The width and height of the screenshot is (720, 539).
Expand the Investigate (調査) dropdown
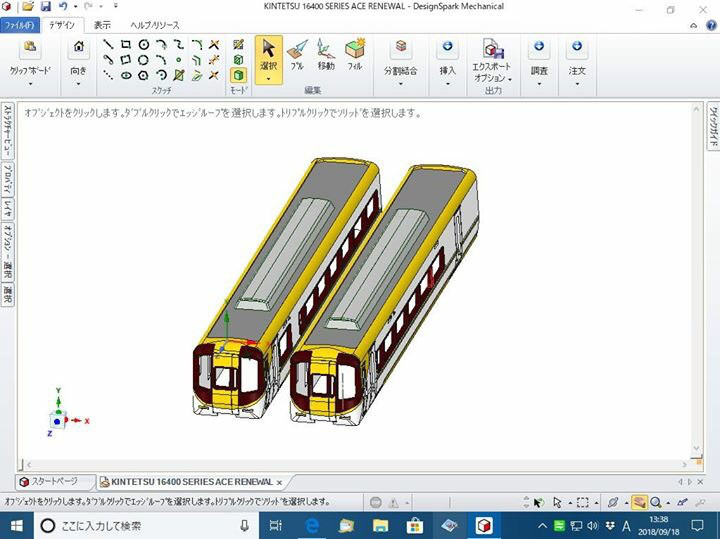(539, 84)
